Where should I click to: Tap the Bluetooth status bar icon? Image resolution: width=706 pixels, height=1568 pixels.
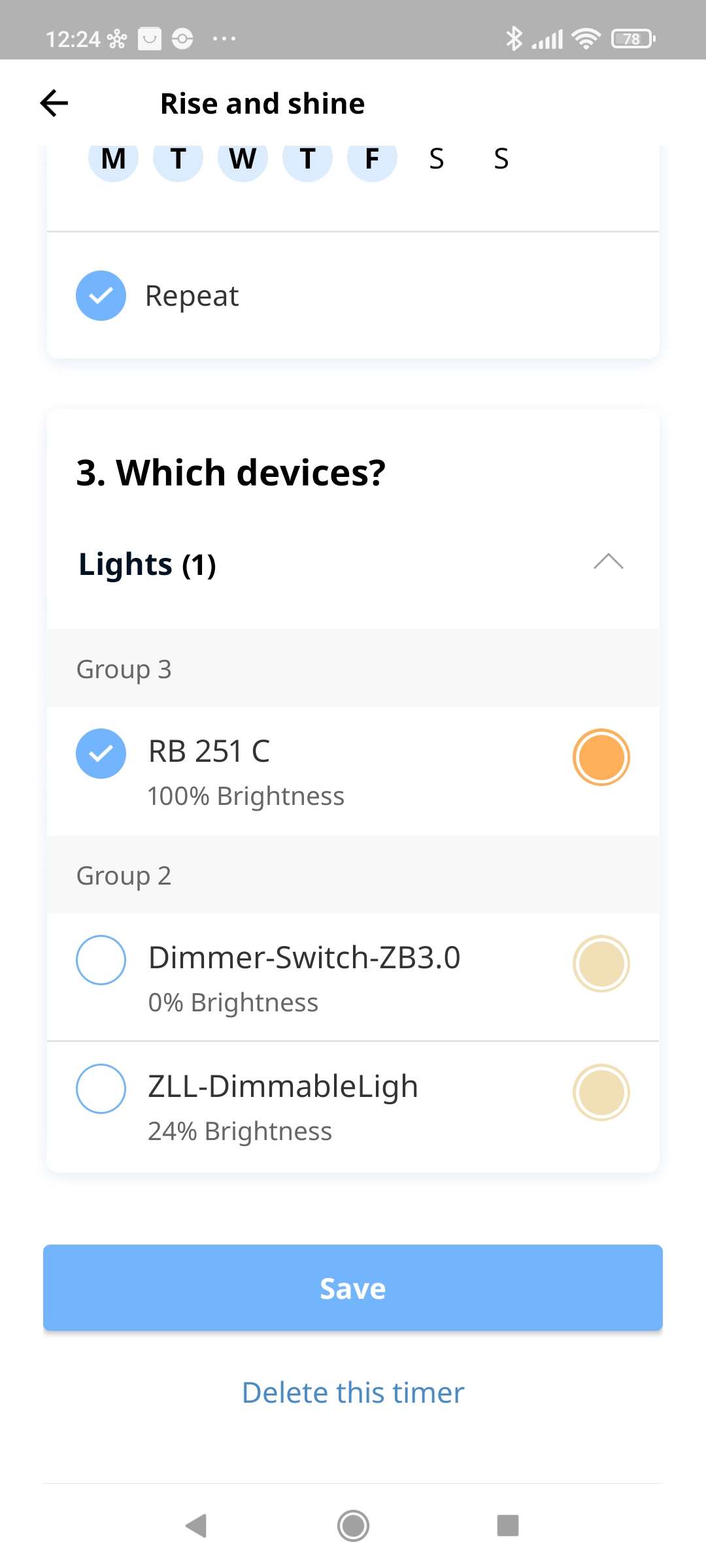[x=514, y=39]
